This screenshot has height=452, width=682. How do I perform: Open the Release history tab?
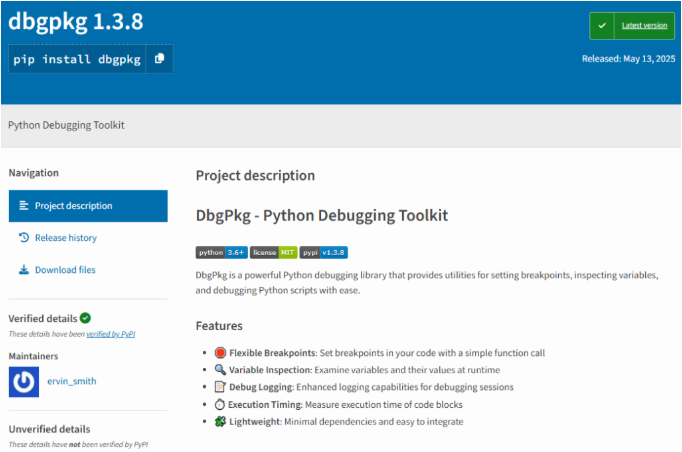pyautogui.click(x=66, y=238)
